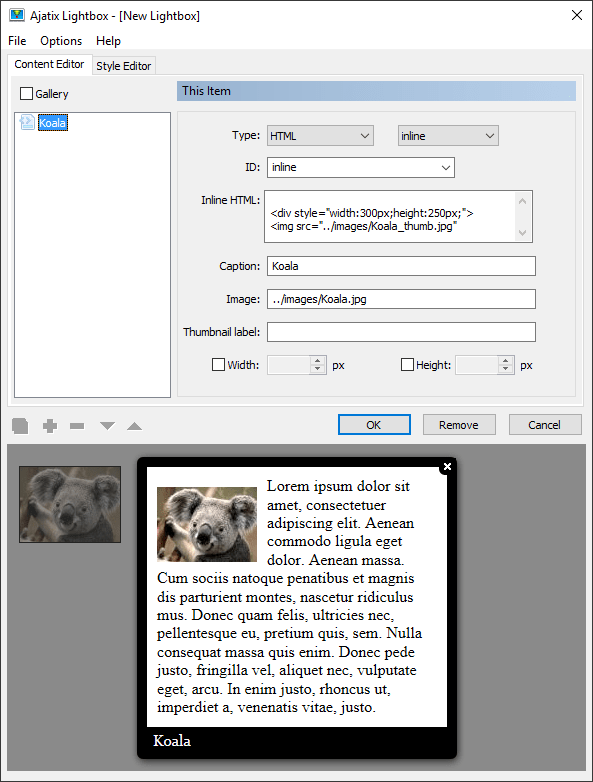Open the File menu
593x782 pixels.
pos(17,41)
